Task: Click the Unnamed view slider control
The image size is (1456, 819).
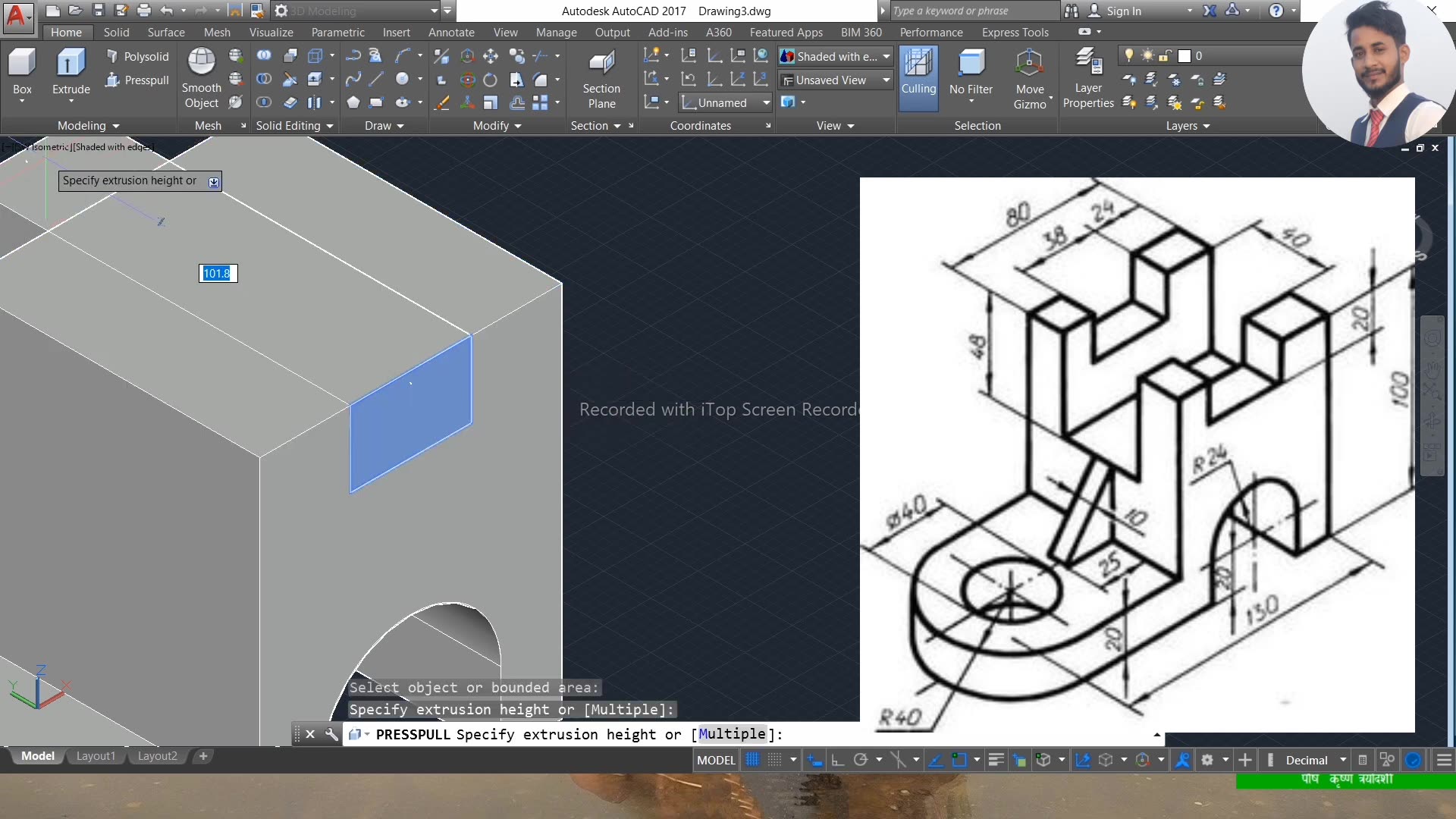Action: (723, 102)
